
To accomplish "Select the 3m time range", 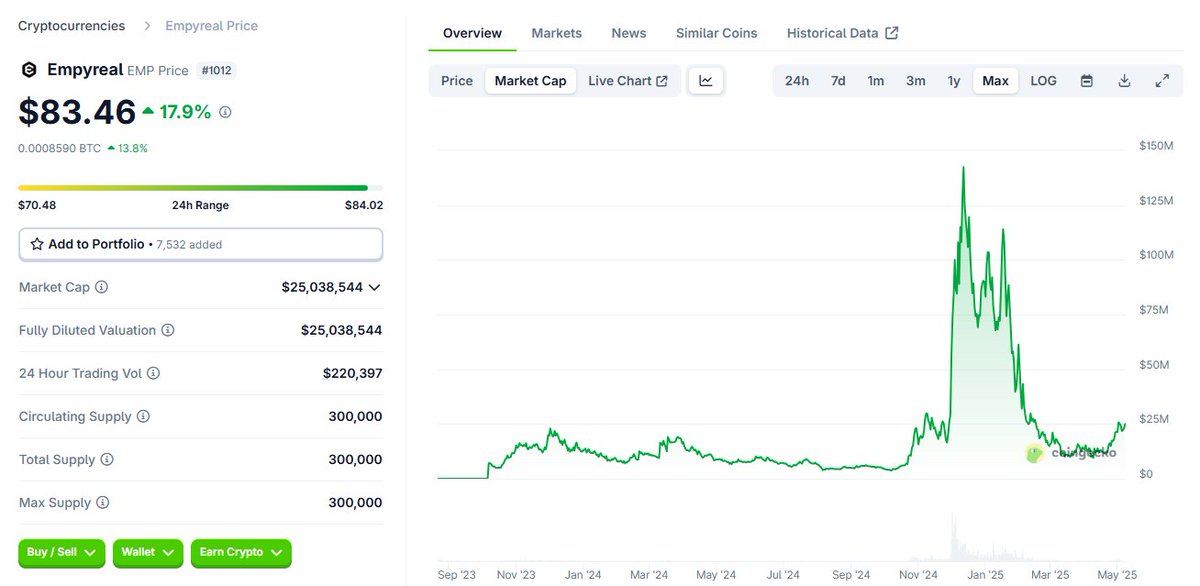I will point(916,81).
